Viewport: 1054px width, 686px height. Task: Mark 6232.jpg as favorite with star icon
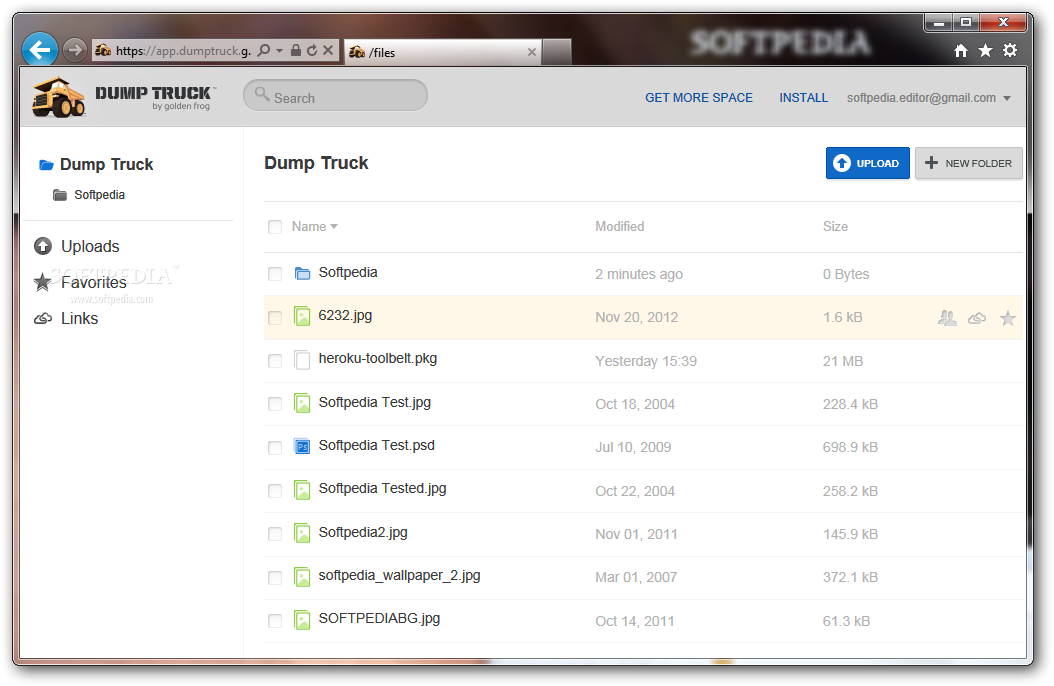tap(1007, 318)
